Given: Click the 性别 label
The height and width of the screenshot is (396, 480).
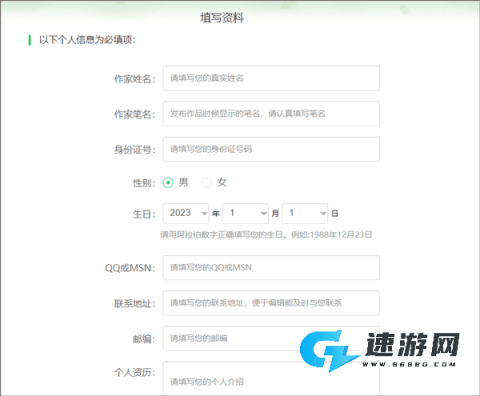Looking at the screenshot, I should [x=144, y=183].
